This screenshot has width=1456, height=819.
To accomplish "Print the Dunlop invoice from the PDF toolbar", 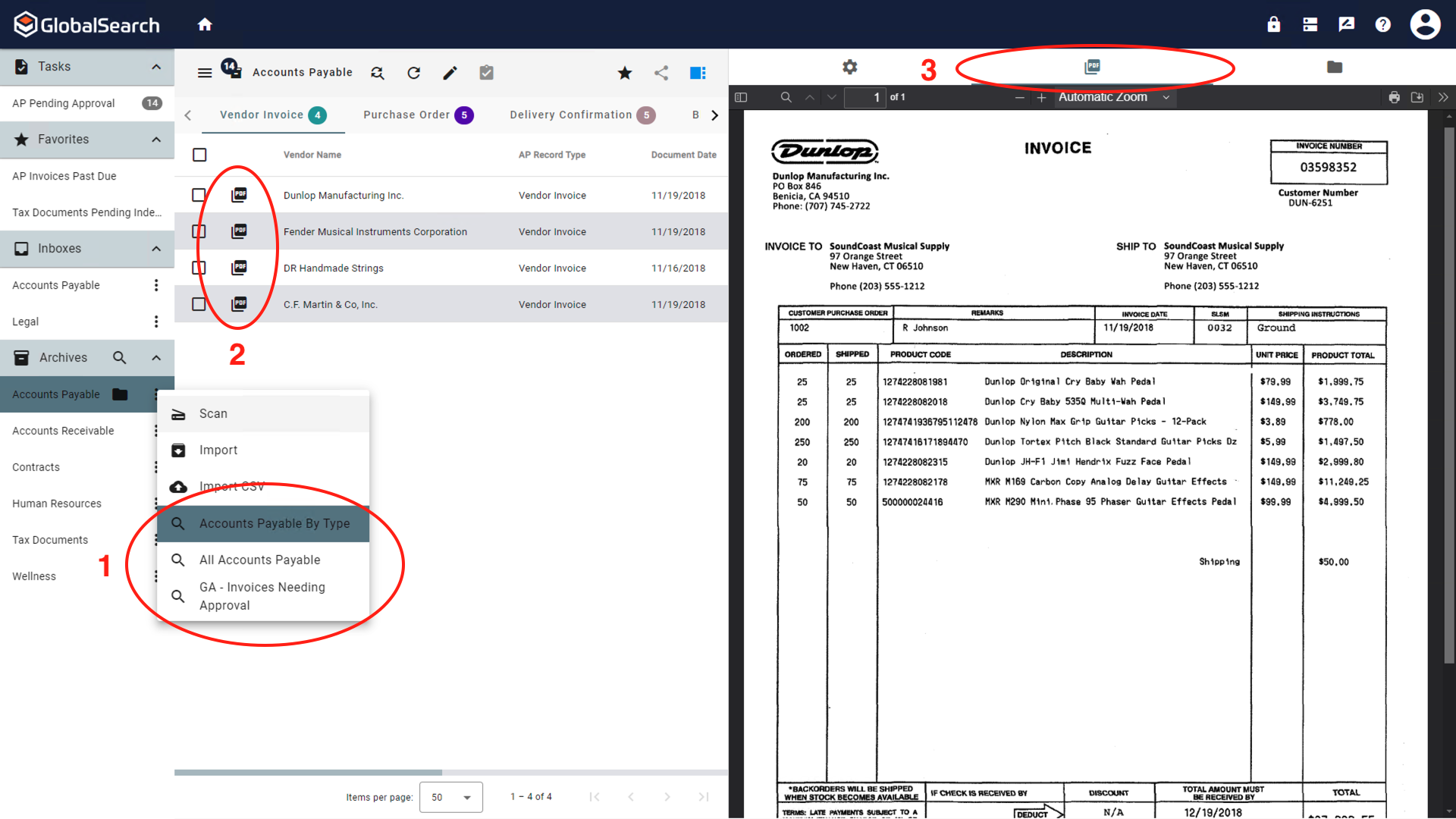I will (x=1394, y=97).
